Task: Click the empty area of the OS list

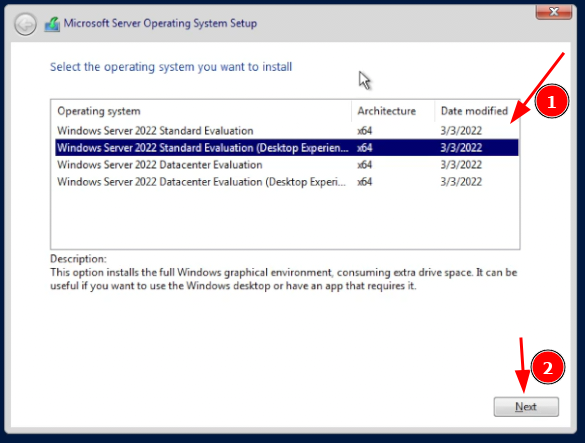Action: pyautogui.click(x=285, y=219)
